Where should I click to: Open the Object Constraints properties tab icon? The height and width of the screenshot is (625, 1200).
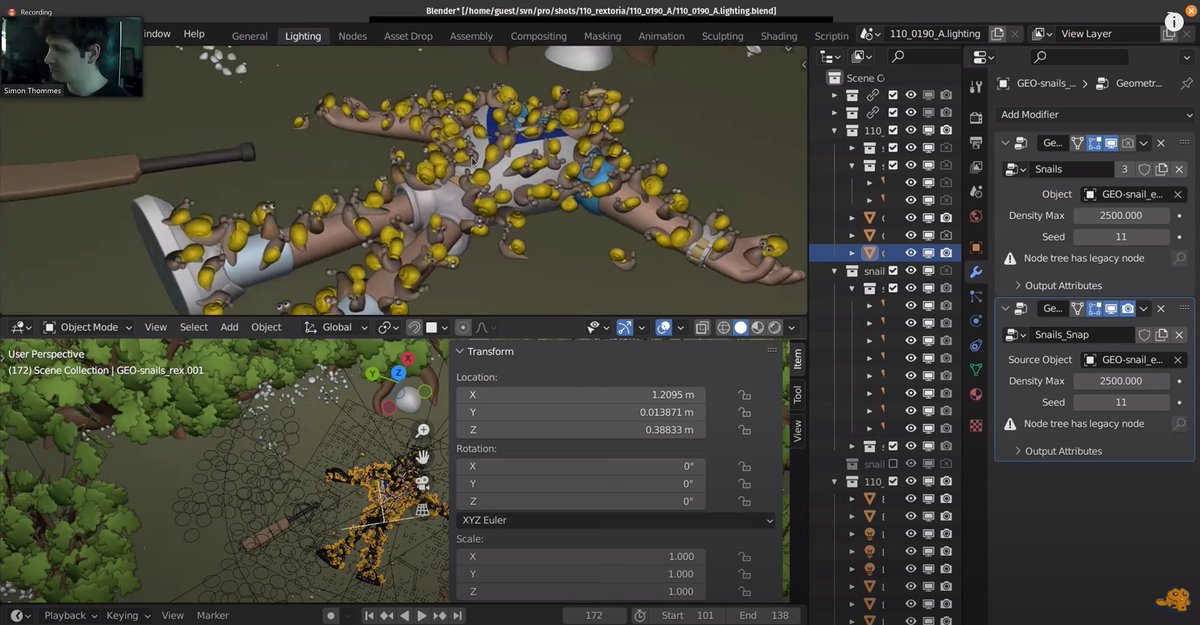point(976,345)
